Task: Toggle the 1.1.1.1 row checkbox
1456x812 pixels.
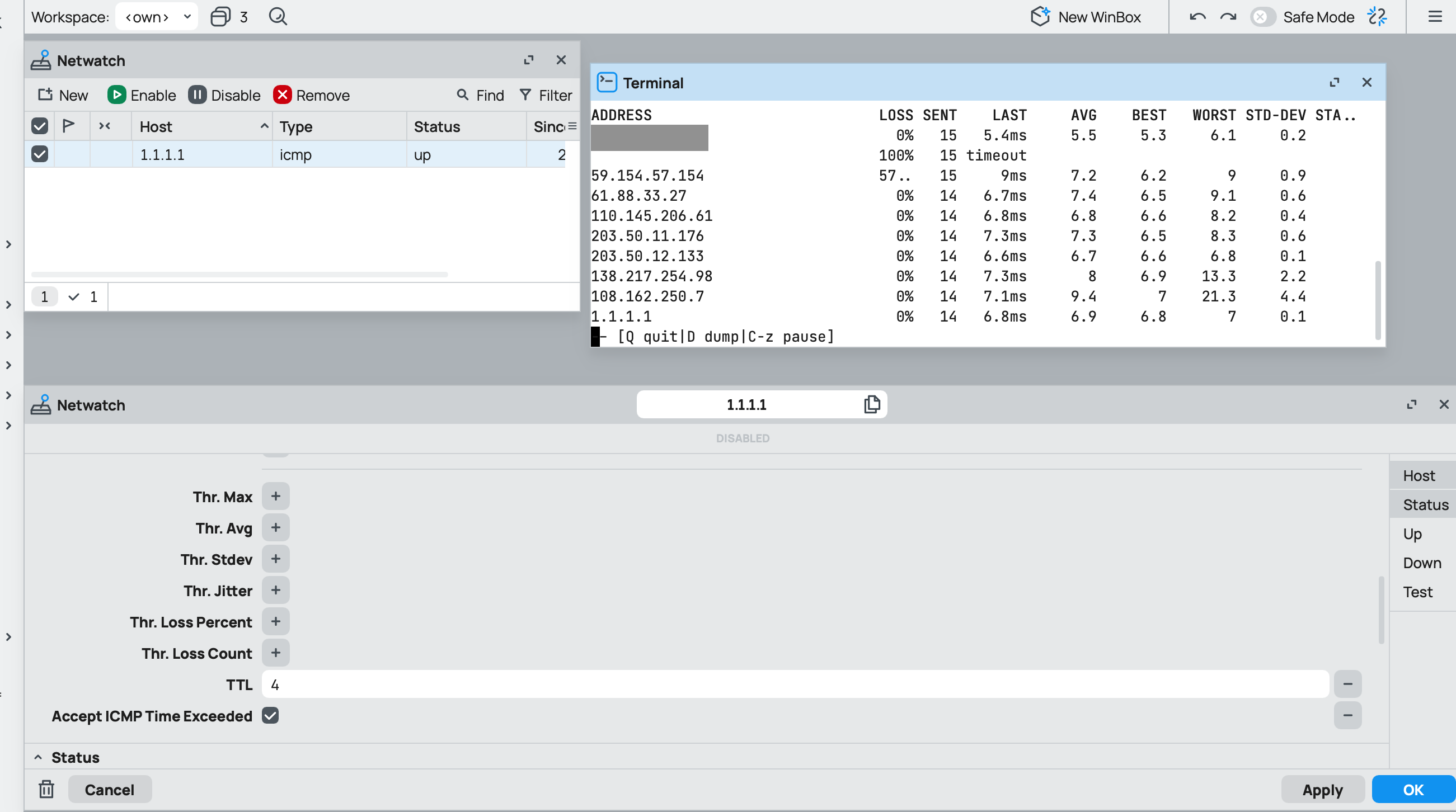Action: click(x=40, y=154)
